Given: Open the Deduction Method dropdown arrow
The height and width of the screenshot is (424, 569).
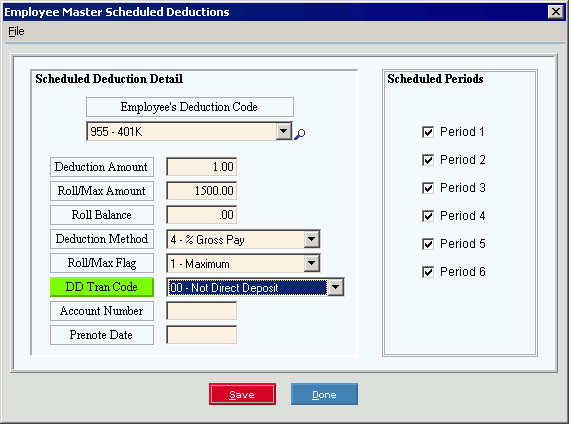Looking at the screenshot, I should (x=312, y=239).
